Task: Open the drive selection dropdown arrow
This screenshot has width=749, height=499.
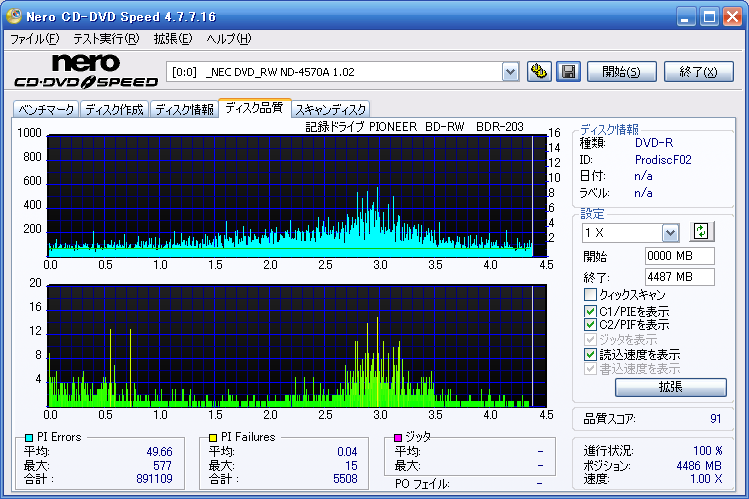Action: point(511,72)
